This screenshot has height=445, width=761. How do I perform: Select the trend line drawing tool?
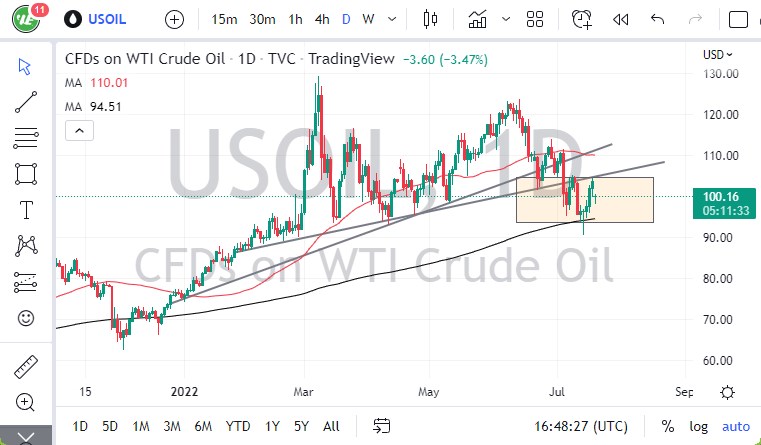point(27,100)
